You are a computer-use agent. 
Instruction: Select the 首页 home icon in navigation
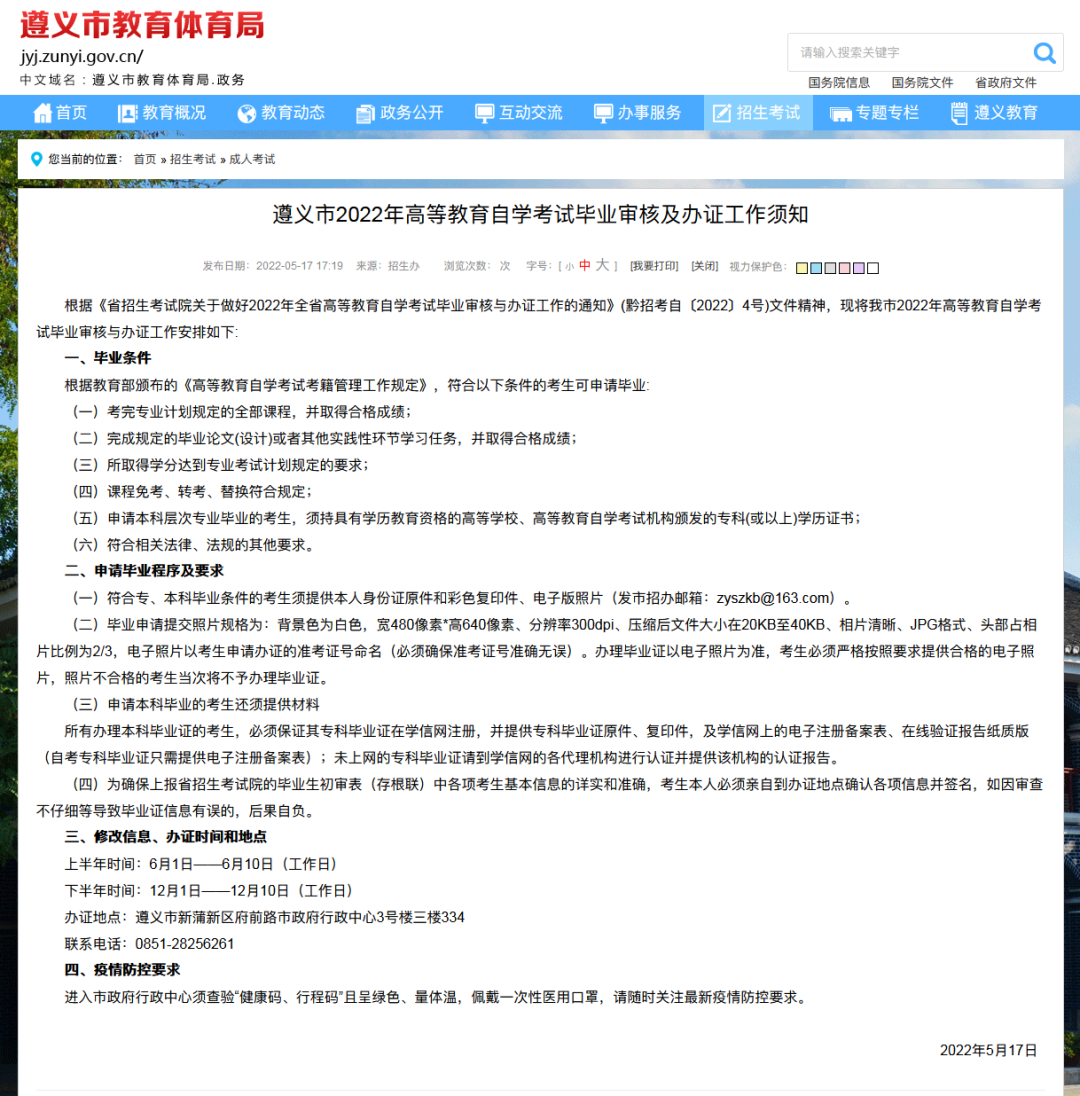click(41, 112)
